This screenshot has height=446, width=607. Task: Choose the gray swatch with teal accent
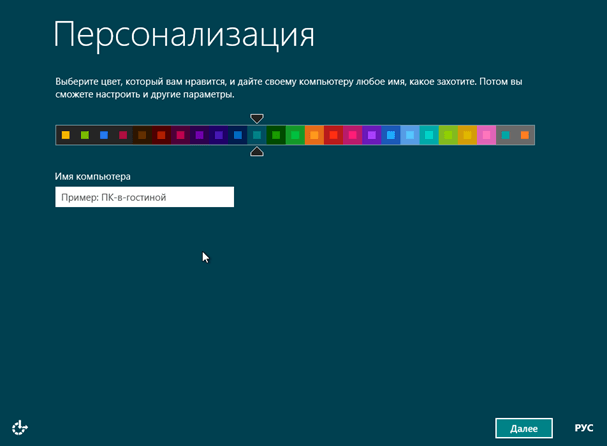[x=505, y=135]
